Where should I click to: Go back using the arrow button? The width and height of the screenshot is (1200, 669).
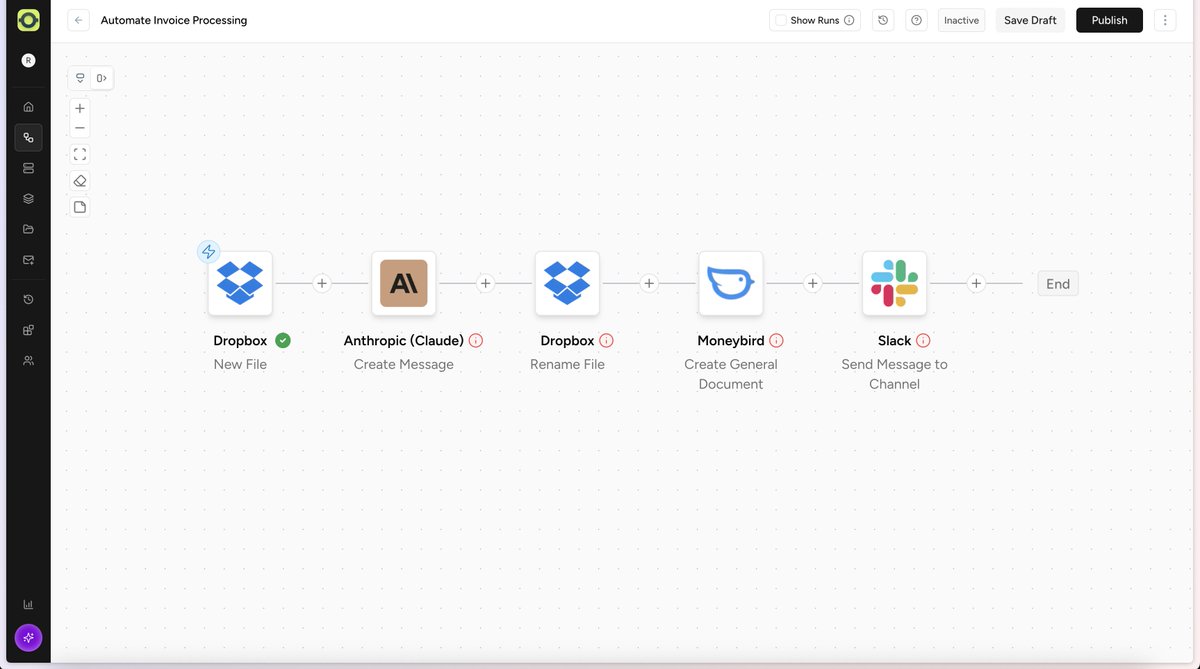78,20
